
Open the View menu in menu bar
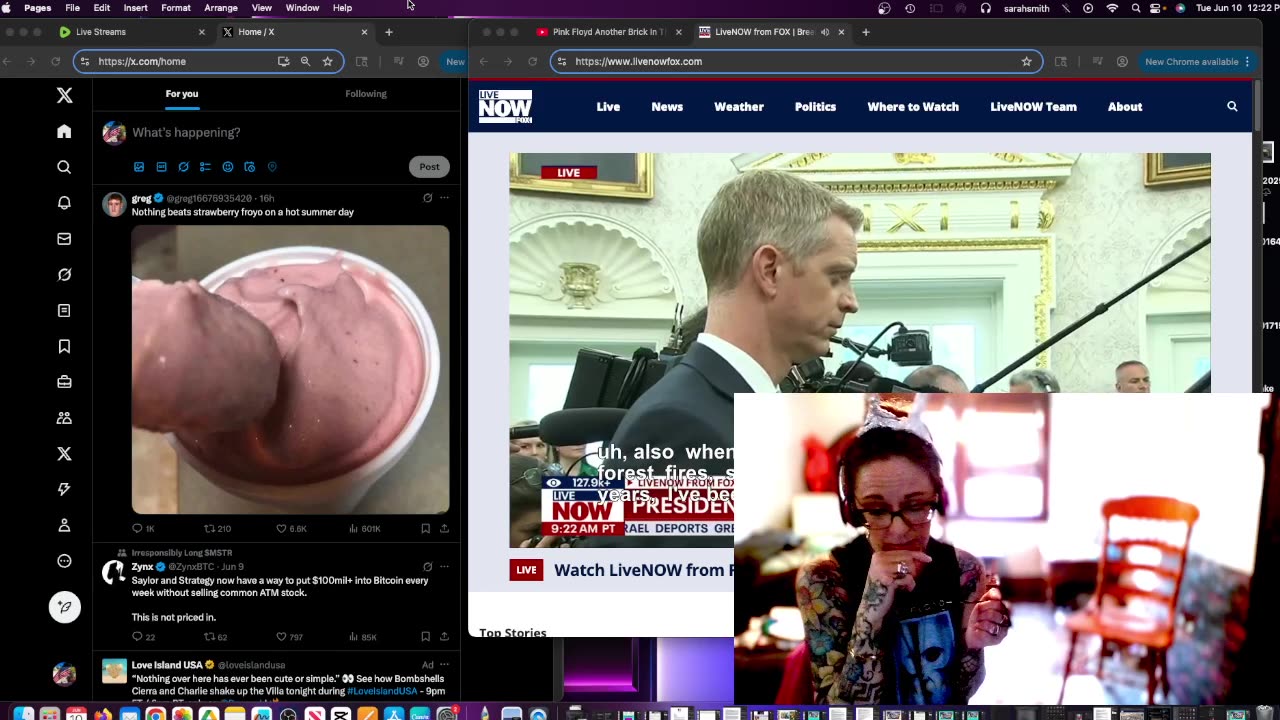[x=262, y=8]
